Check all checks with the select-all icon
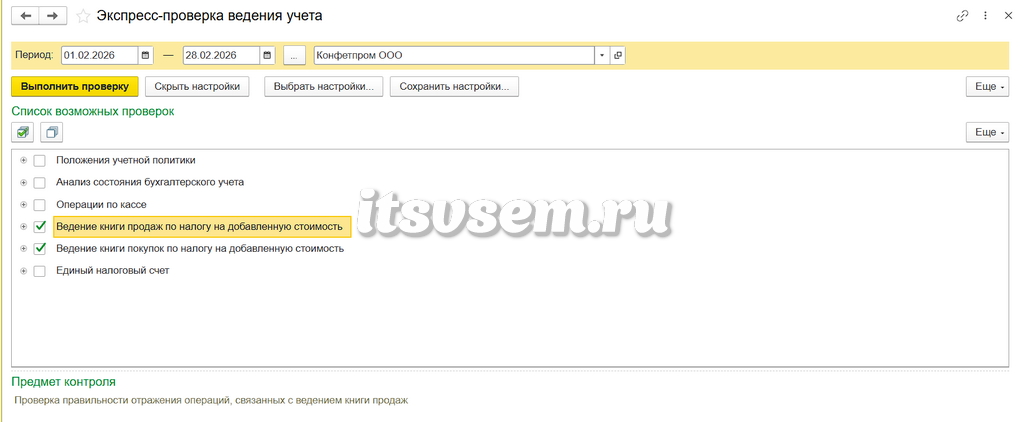 (23, 133)
